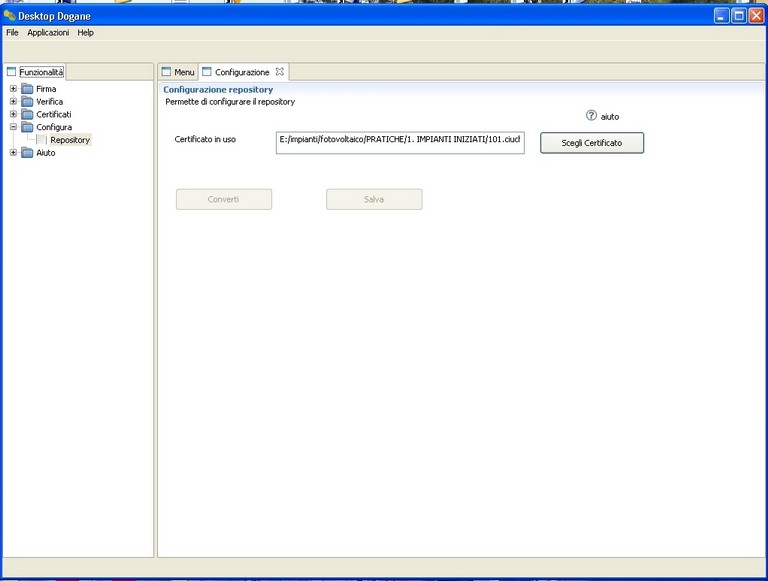Click the Configurazione repository heading
768x581 pixels.
(218, 90)
